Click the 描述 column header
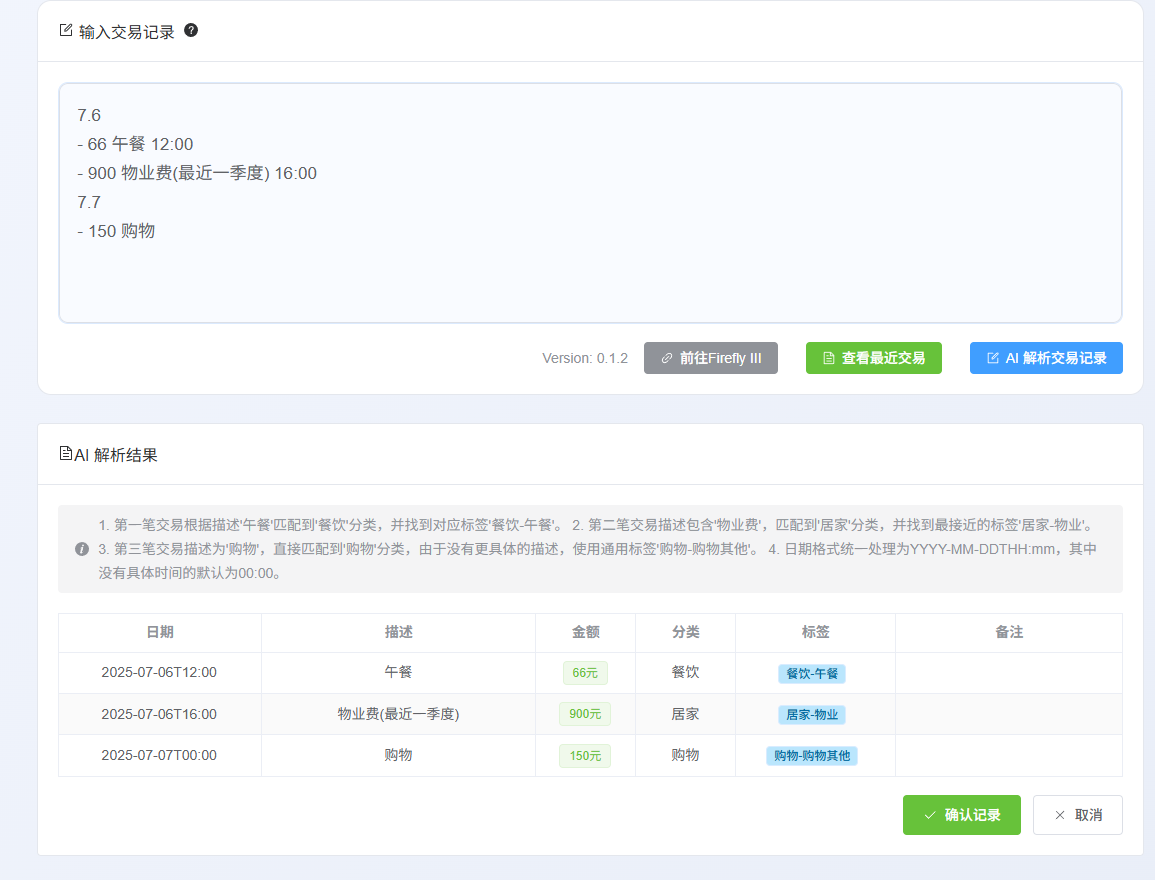Viewport: 1155px width, 880px height. pos(399,632)
